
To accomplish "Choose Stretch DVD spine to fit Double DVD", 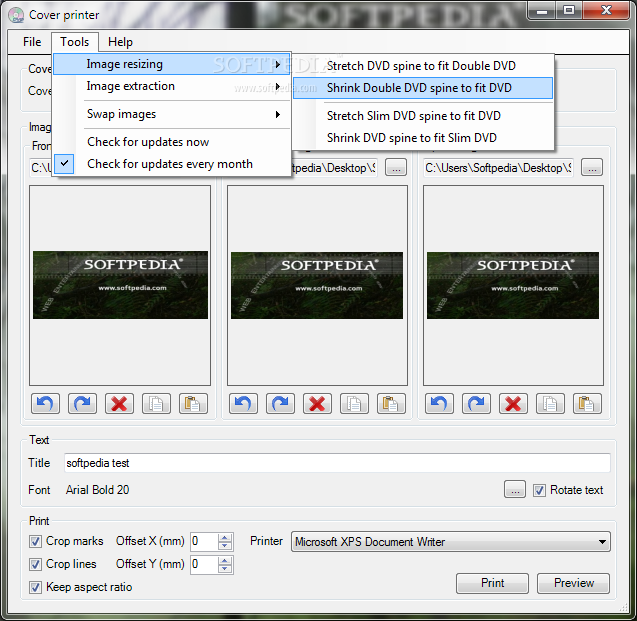I will coord(423,66).
